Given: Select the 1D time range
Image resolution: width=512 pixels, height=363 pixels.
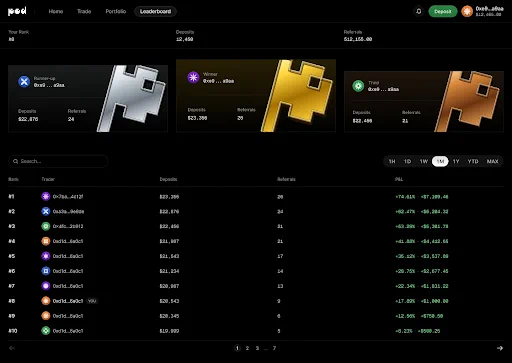Looking at the screenshot, I should point(407,161).
